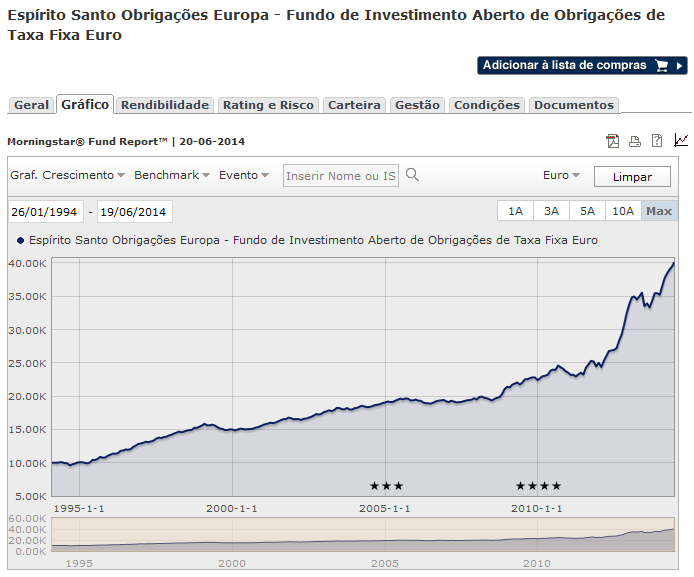The width and height of the screenshot is (694, 577).
Task: Click the search magnifier icon
Action: pyautogui.click(x=412, y=175)
